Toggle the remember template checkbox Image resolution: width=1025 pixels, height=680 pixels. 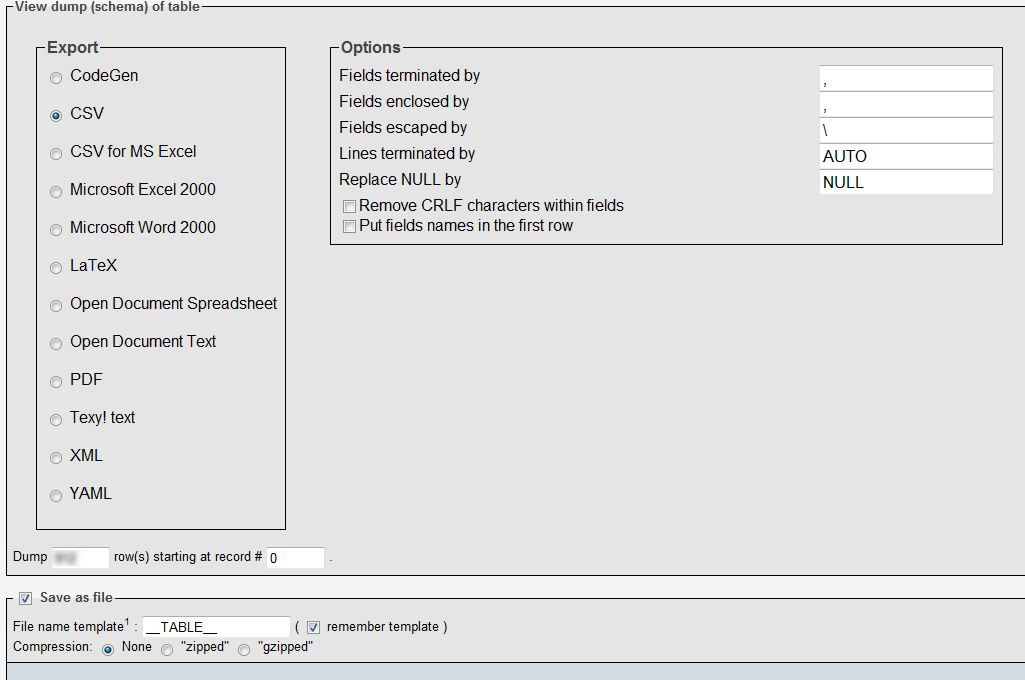click(313, 627)
